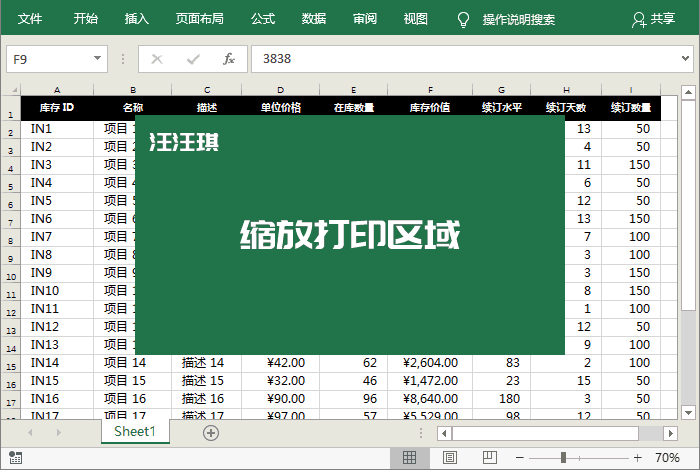
Task: Click the zoom out minus button
Action: (520, 458)
